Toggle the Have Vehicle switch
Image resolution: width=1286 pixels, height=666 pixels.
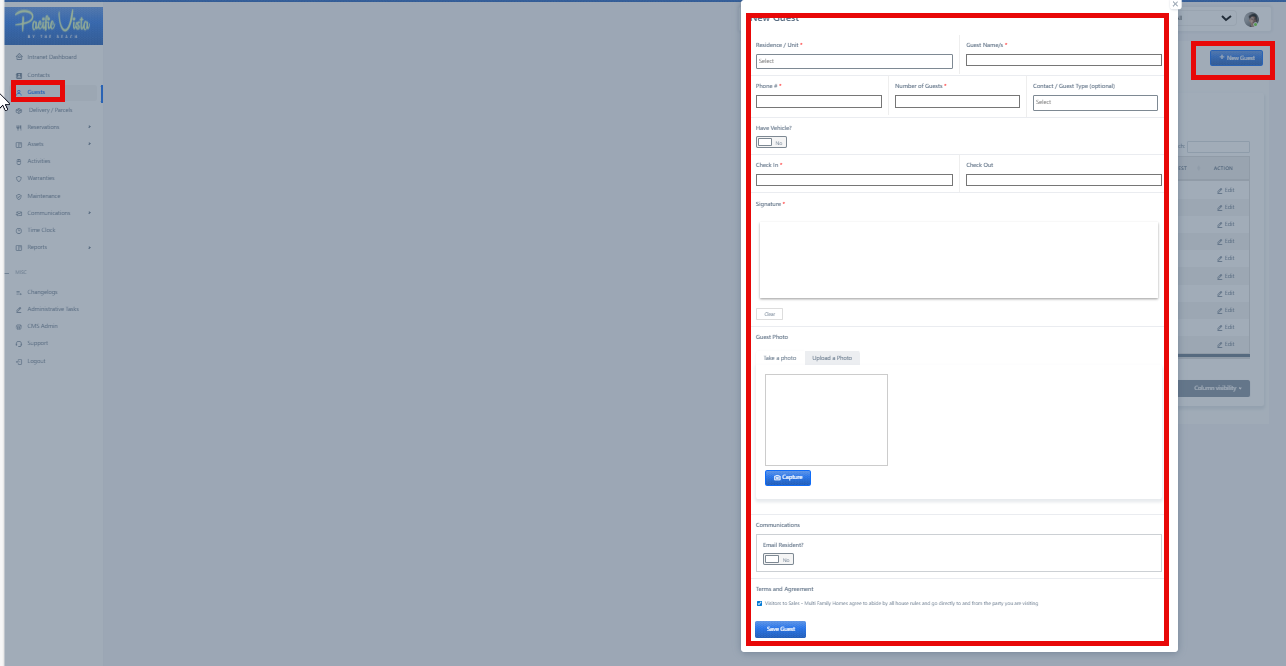point(771,142)
